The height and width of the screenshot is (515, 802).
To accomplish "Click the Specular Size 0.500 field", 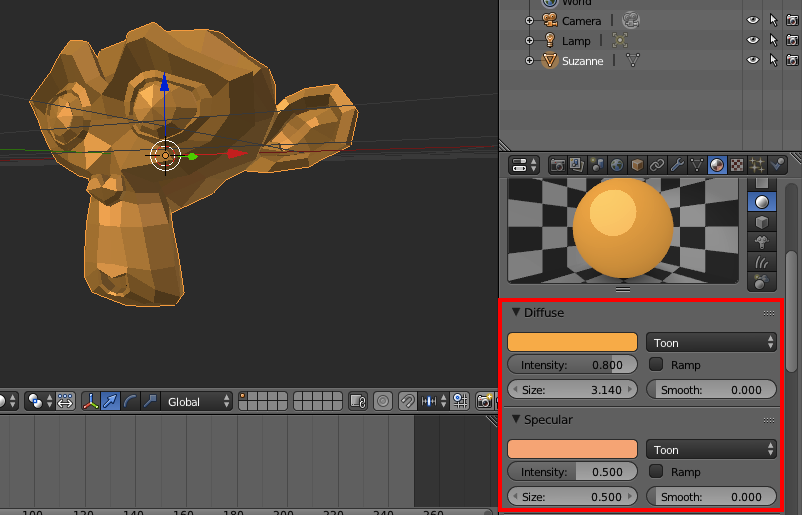I will point(572,497).
